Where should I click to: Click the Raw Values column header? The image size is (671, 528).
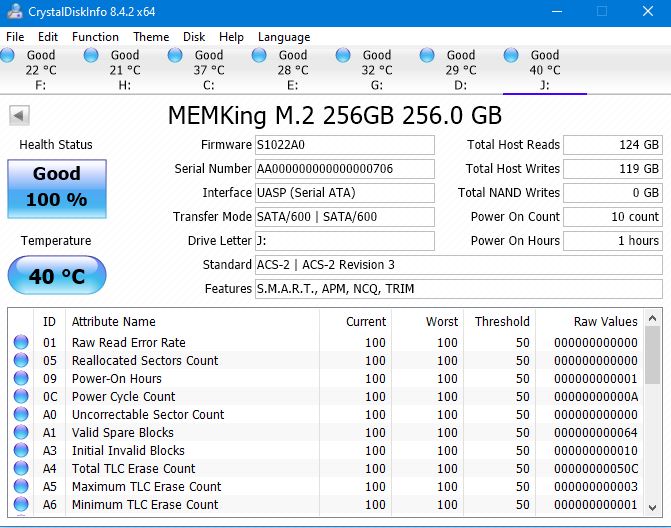[605, 321]
